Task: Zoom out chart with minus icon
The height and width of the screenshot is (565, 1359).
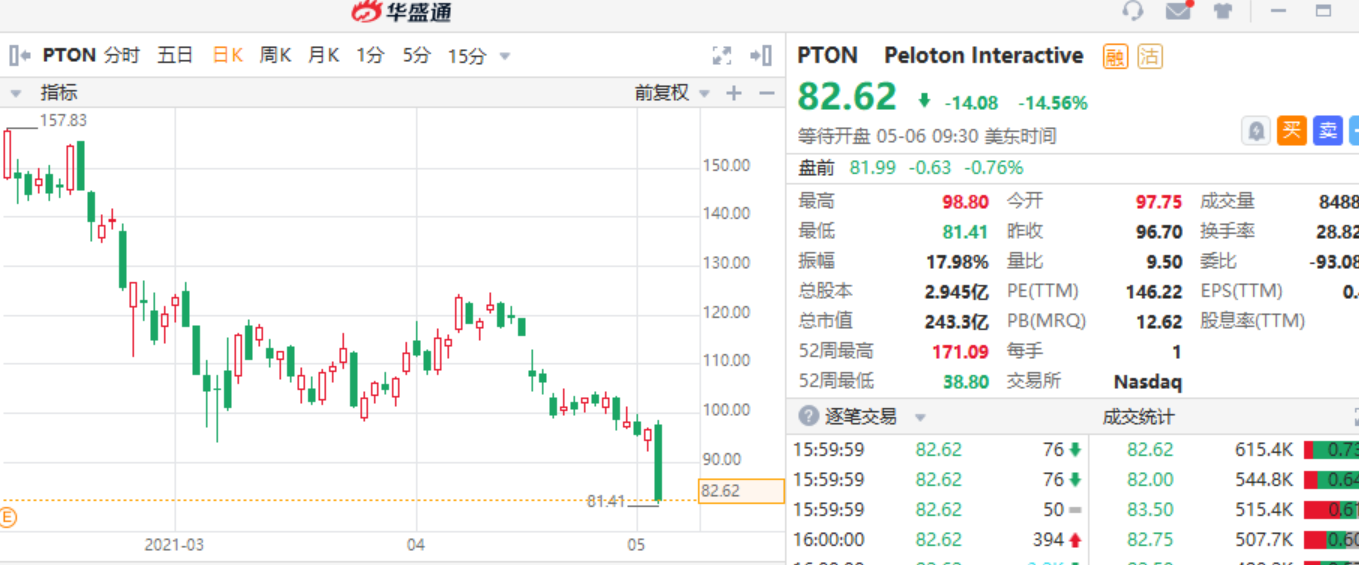Action: click(767, 93)
